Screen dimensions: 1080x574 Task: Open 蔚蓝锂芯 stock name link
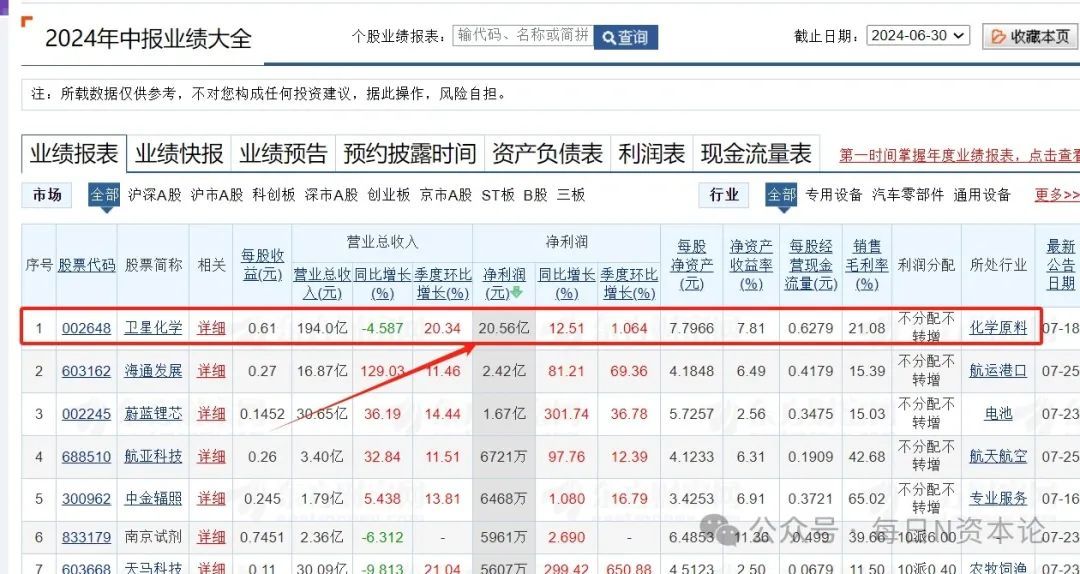point(154,414)
